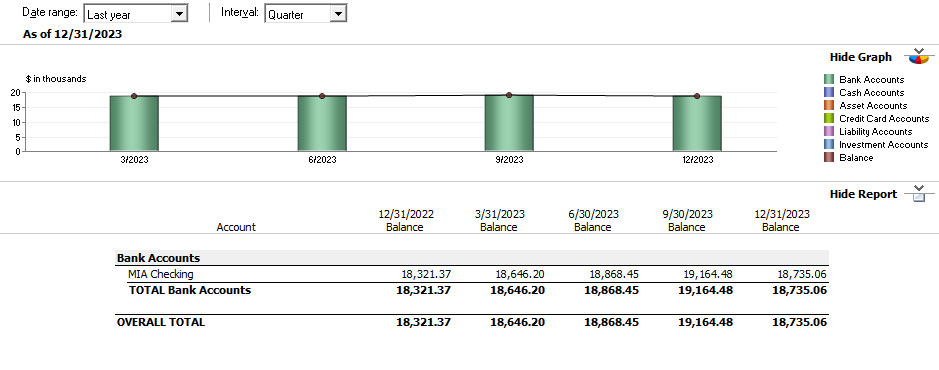
Task: Click the Last year date range field
Action: click(128, 14)
